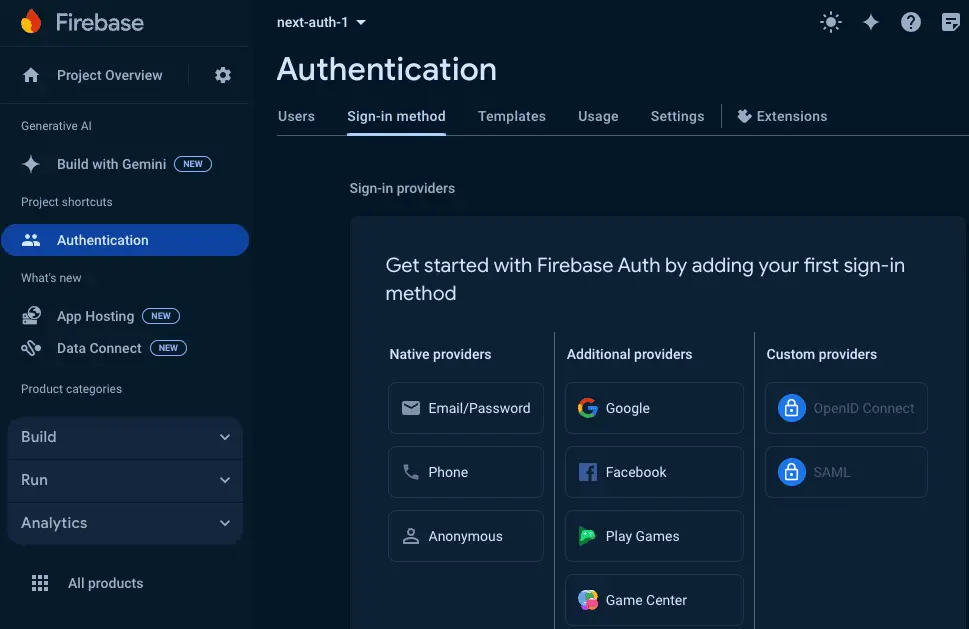Open the release notes icon

pos(950,23)
